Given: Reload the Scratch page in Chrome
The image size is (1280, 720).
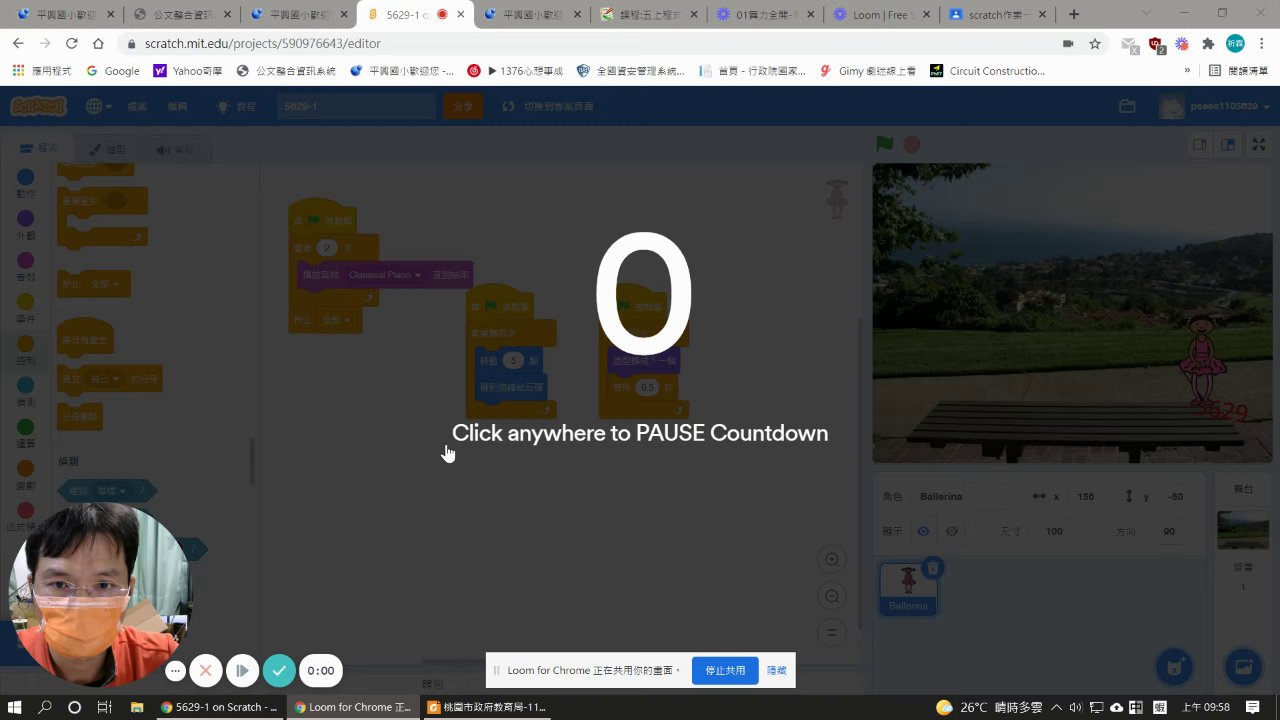Looking at the screenshot, I should click(71, 44).
